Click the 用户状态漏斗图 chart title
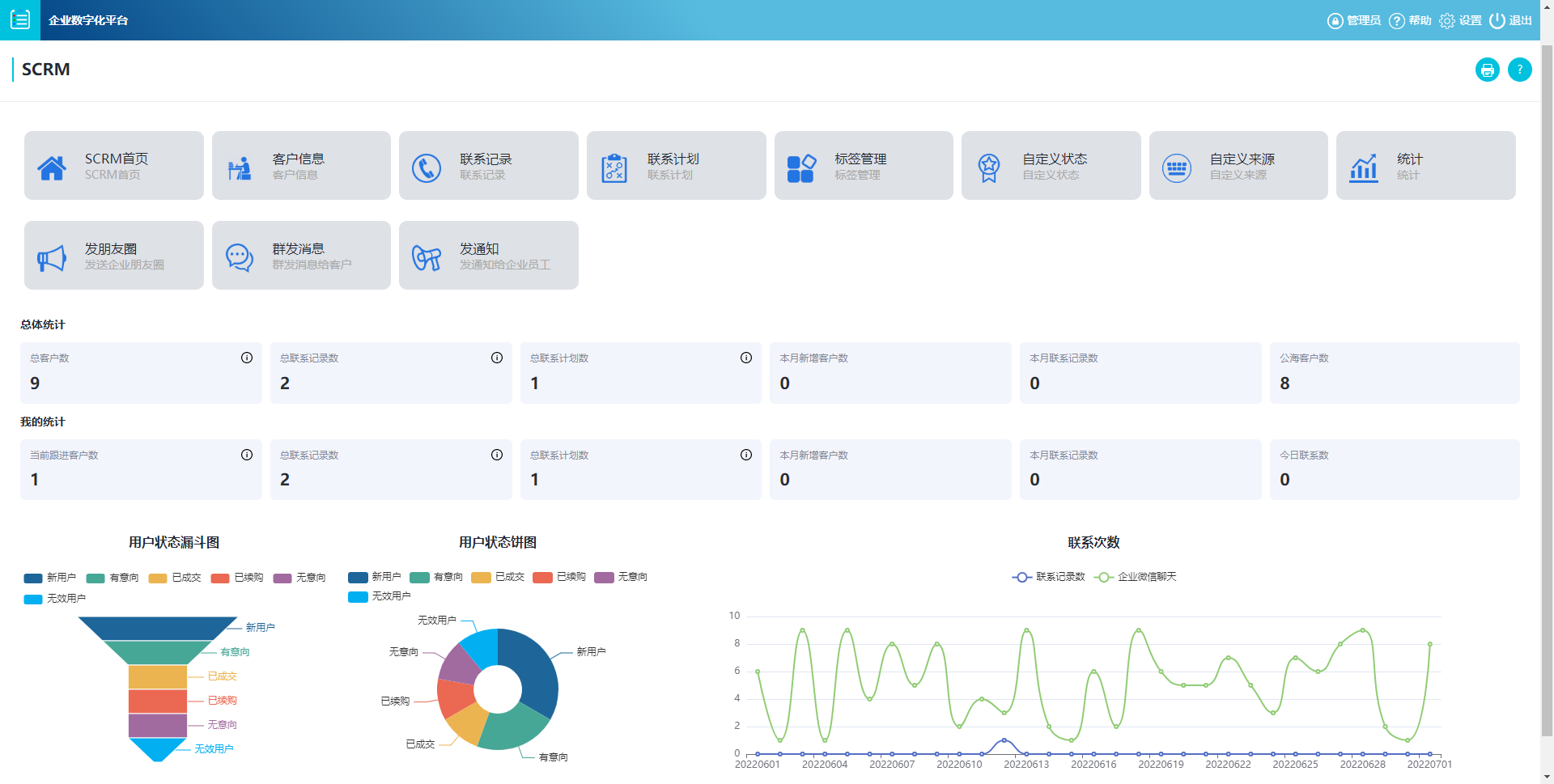The image size is (1554, 784). [174, 542]
